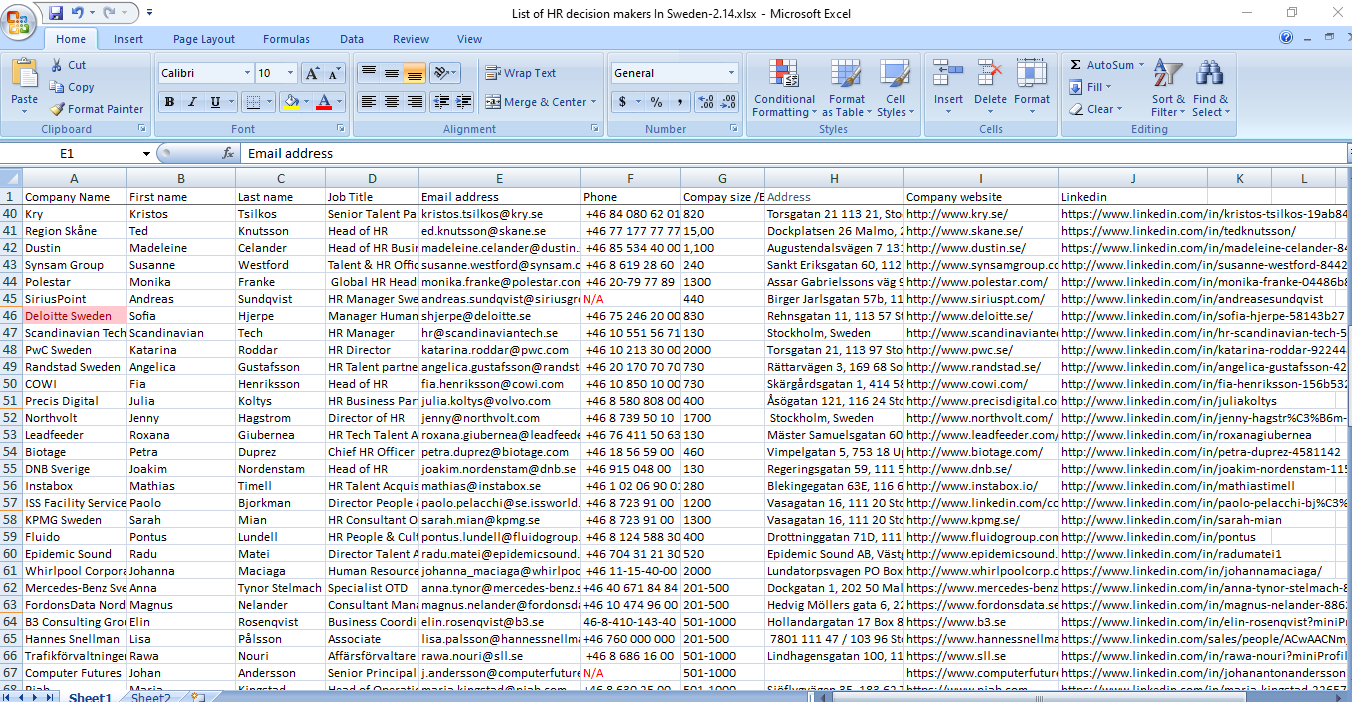This screenshot has width=1352, height=702.
Task: Toggle center text alignment
Action: pyautogui.click(x=391, y=102)
